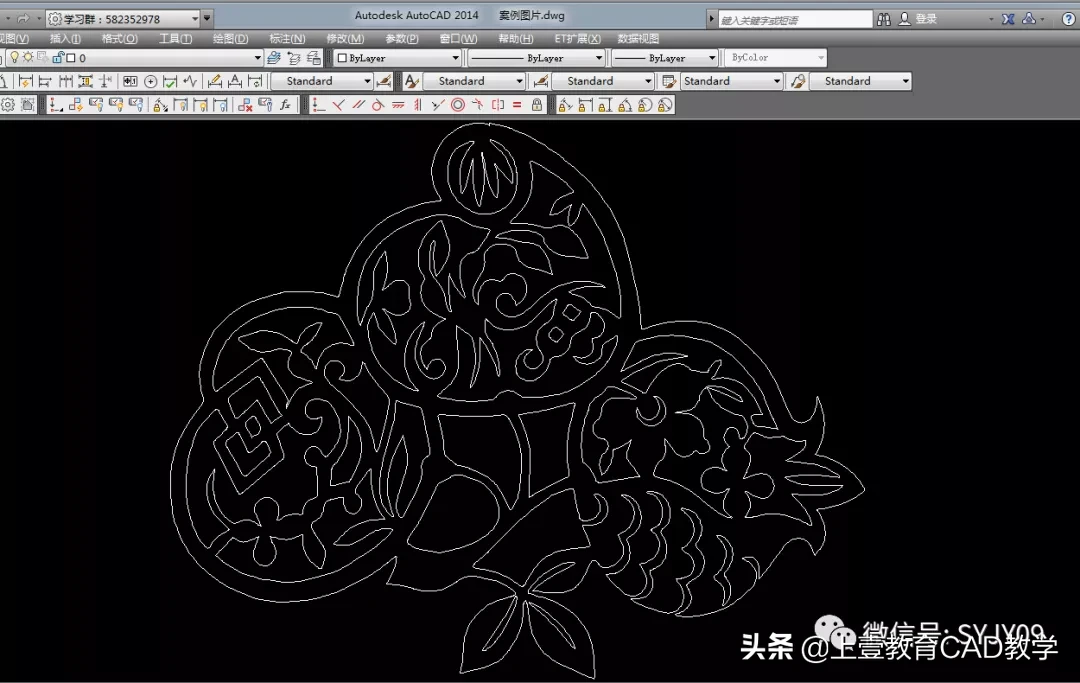Open the Autodesk Exchange X icon
This screenshot has height=683, width=1080.
click(1008, 19)
